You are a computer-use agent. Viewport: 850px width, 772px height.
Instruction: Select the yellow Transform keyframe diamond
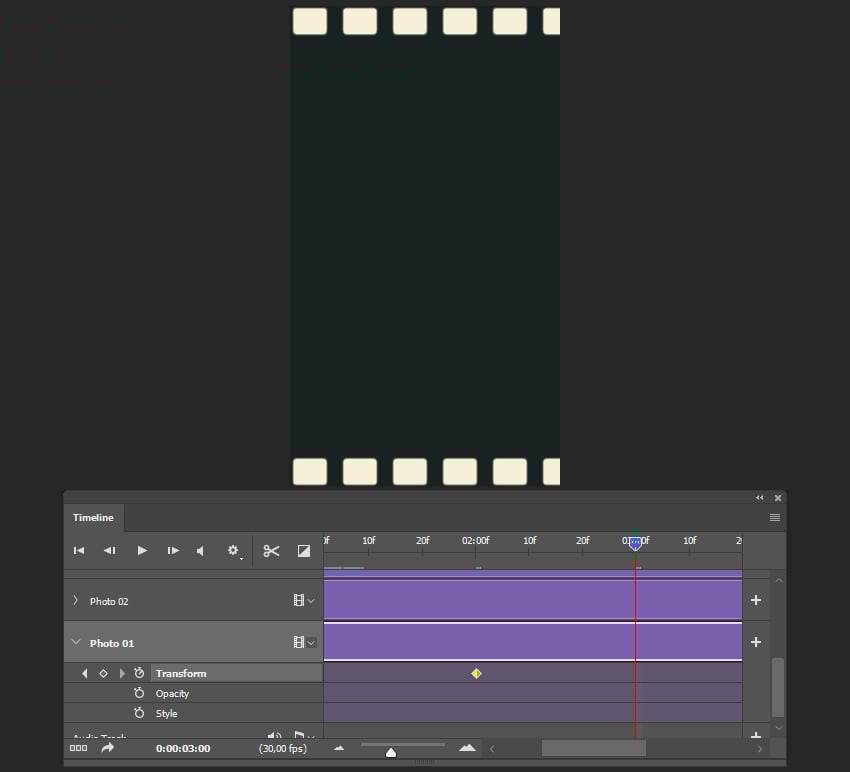coord(477,673)
